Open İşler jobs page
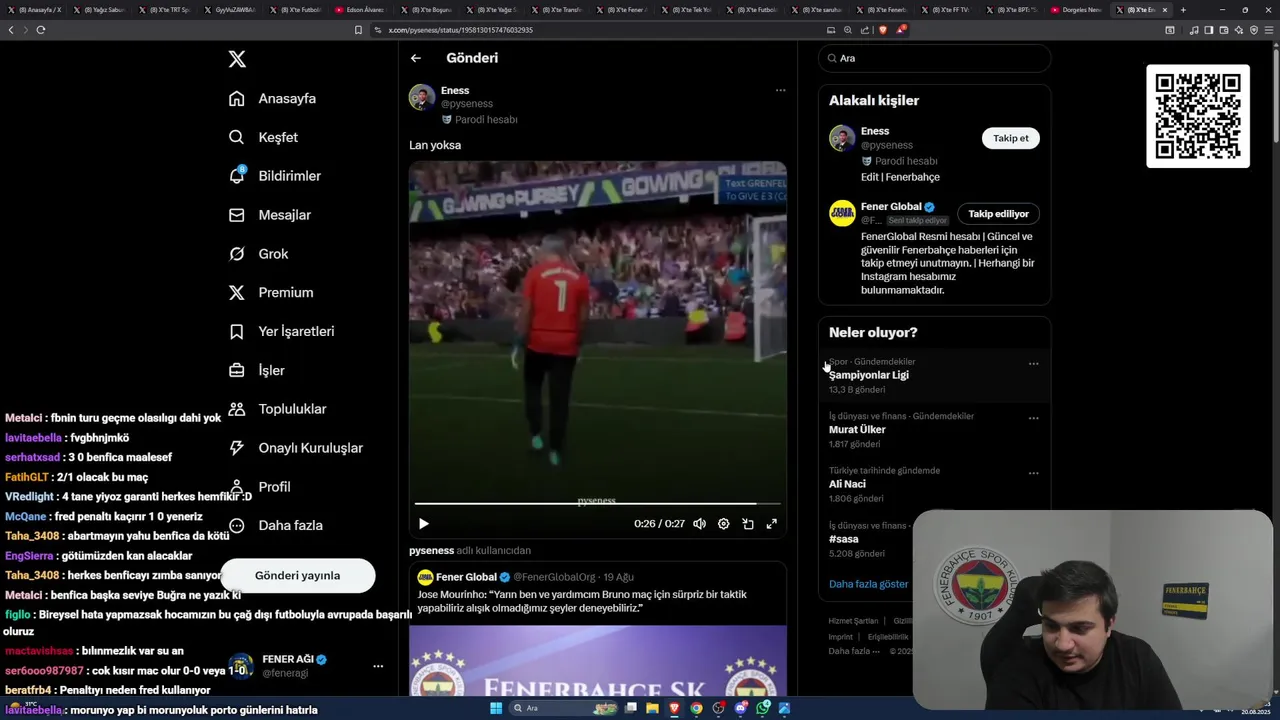This screenshot has height=720, width=1280. pos(256,370)
